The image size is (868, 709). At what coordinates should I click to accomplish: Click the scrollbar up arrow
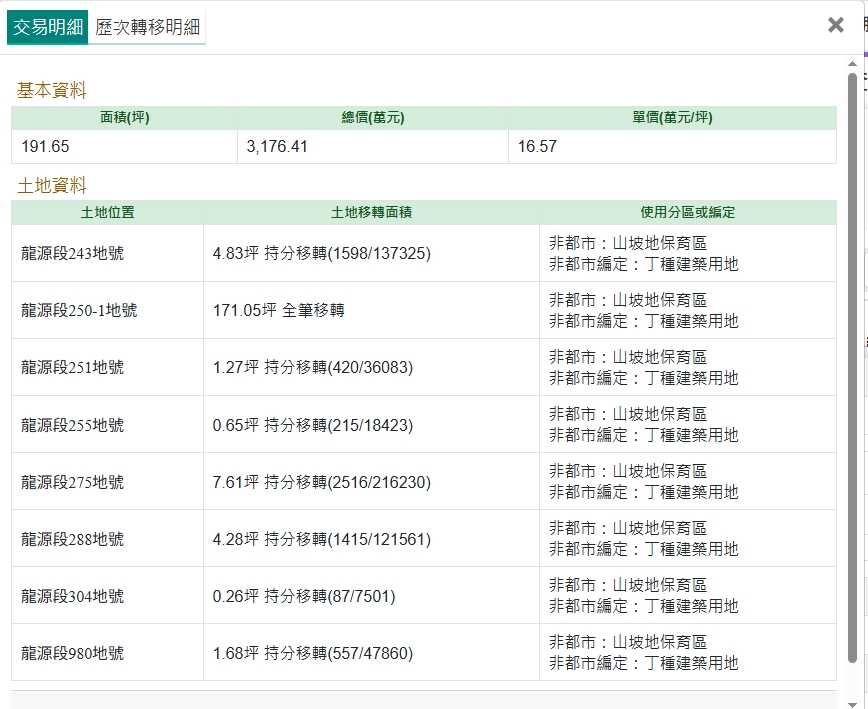click(x=852, y=64)
